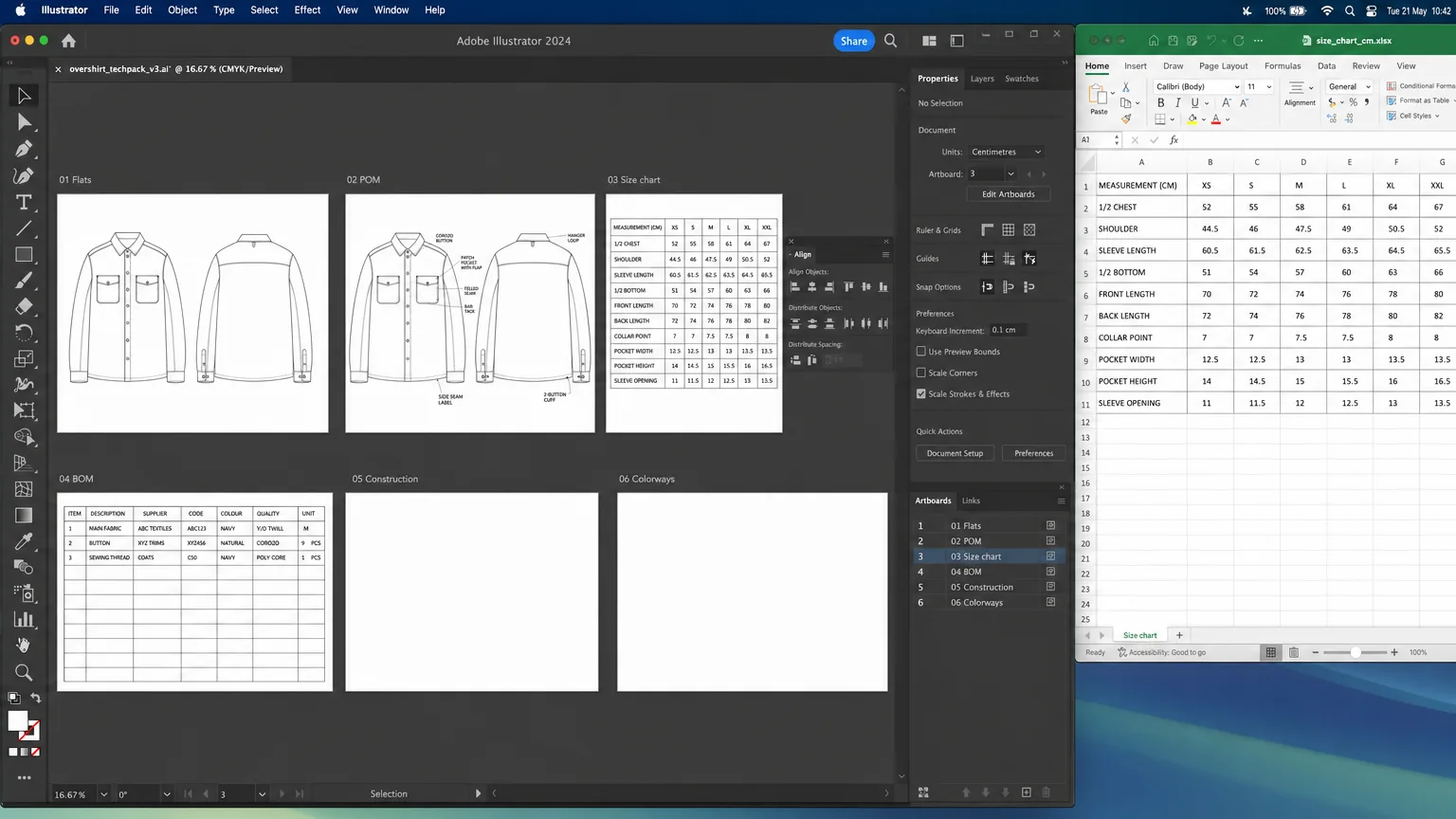
Task: Click Illustrator's Home icon
Action: (68, 41)
